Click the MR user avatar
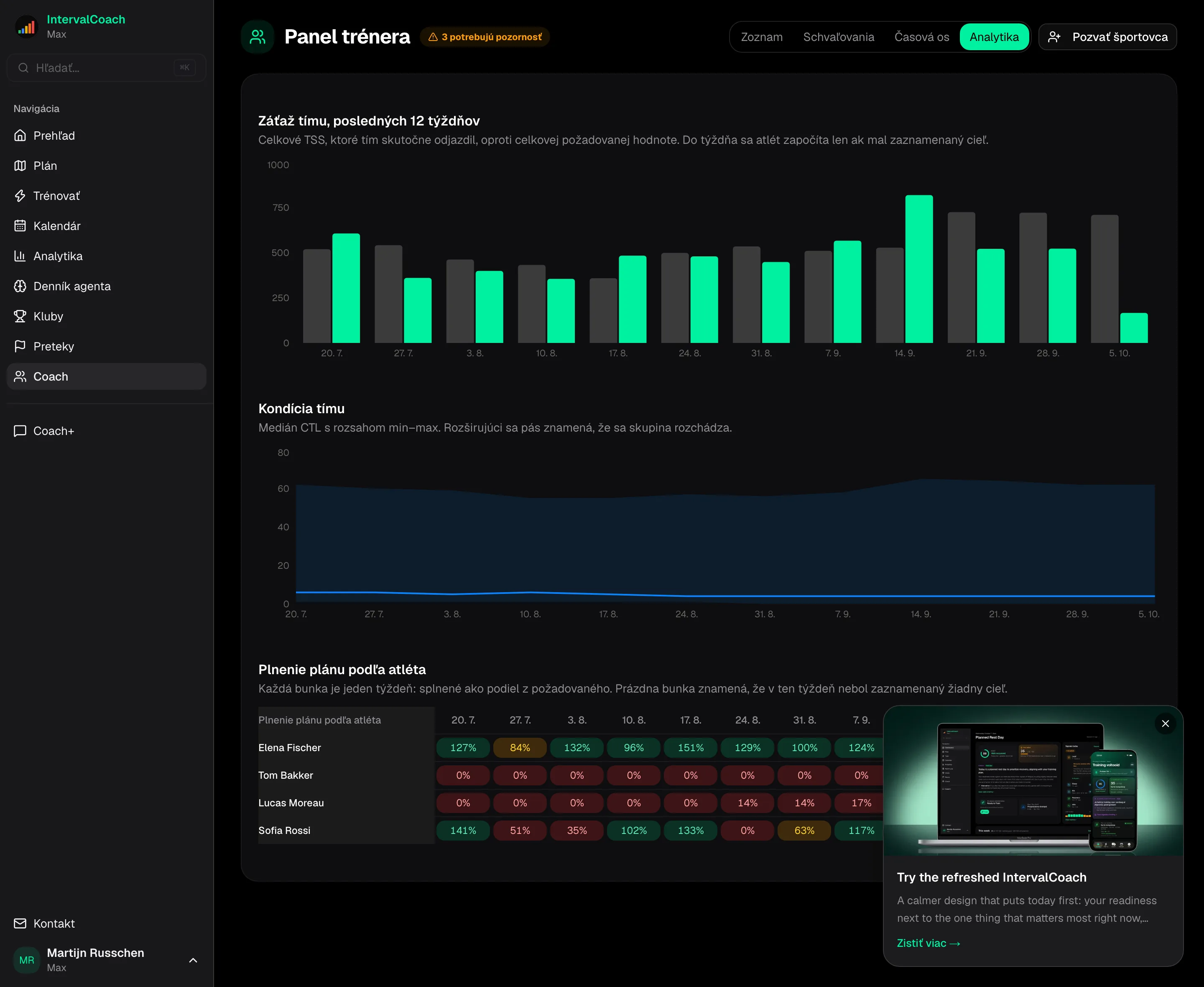The image size is (1204, 987). pyautogui.click(x=27, y=960)
